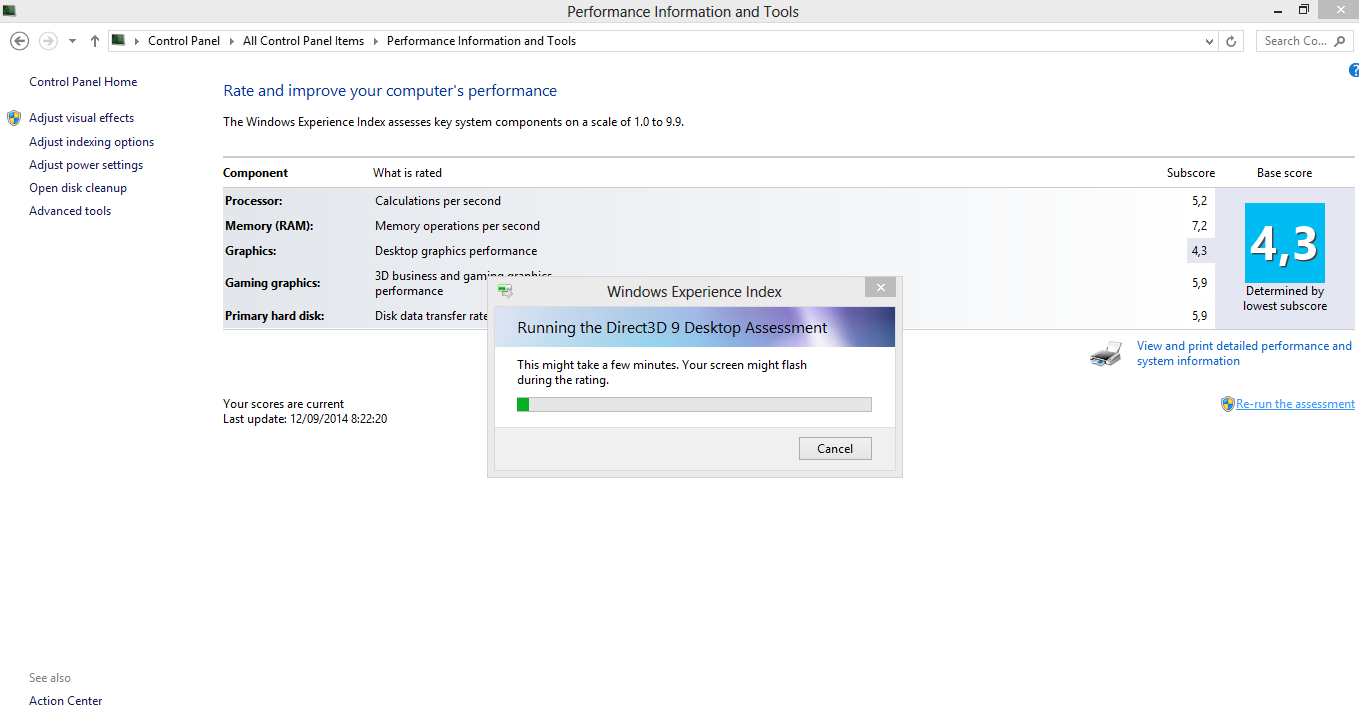Expand the chevron after All Control Panel Items

point(375,41)
